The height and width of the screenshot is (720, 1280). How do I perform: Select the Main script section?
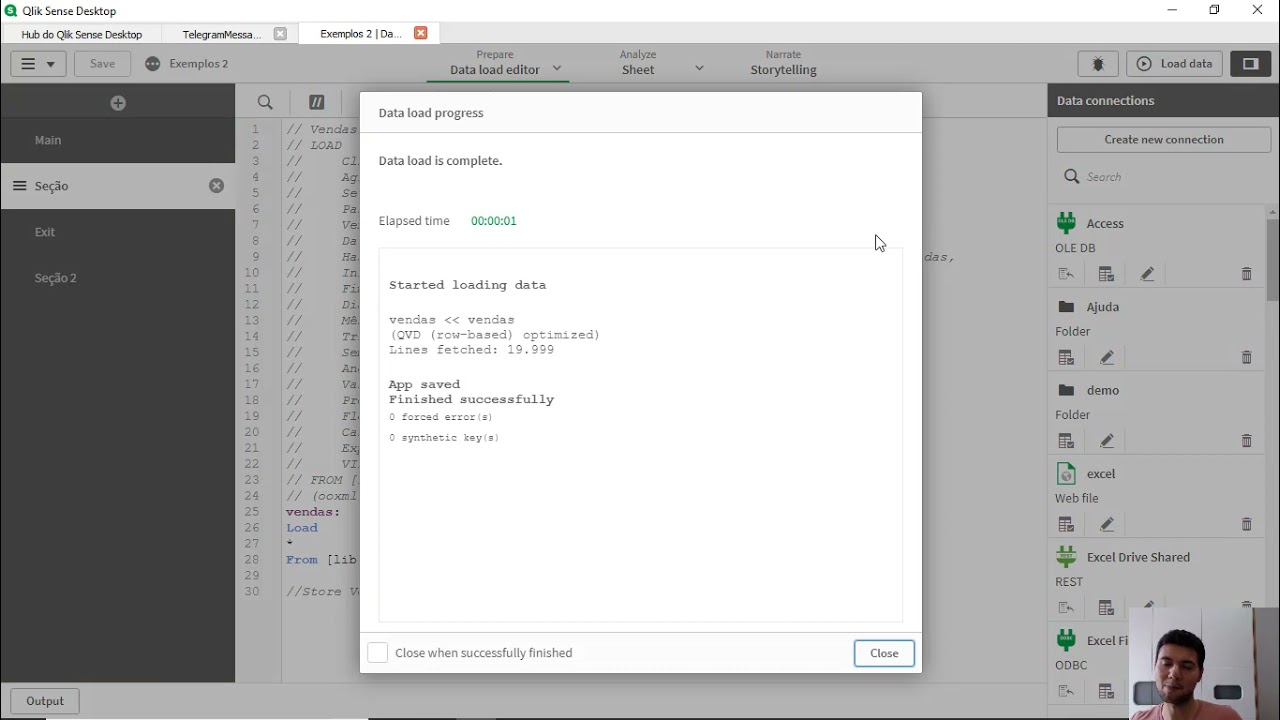tap(118, 140)
